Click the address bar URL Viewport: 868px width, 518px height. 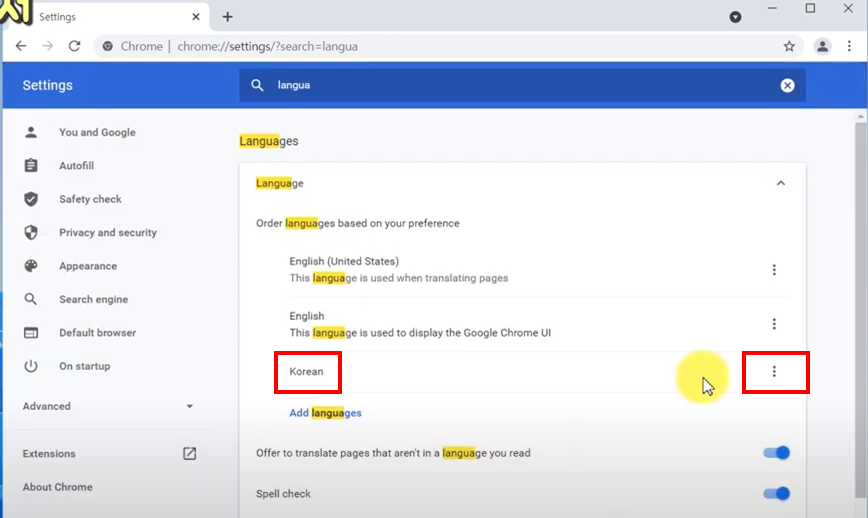pos(267,46)
